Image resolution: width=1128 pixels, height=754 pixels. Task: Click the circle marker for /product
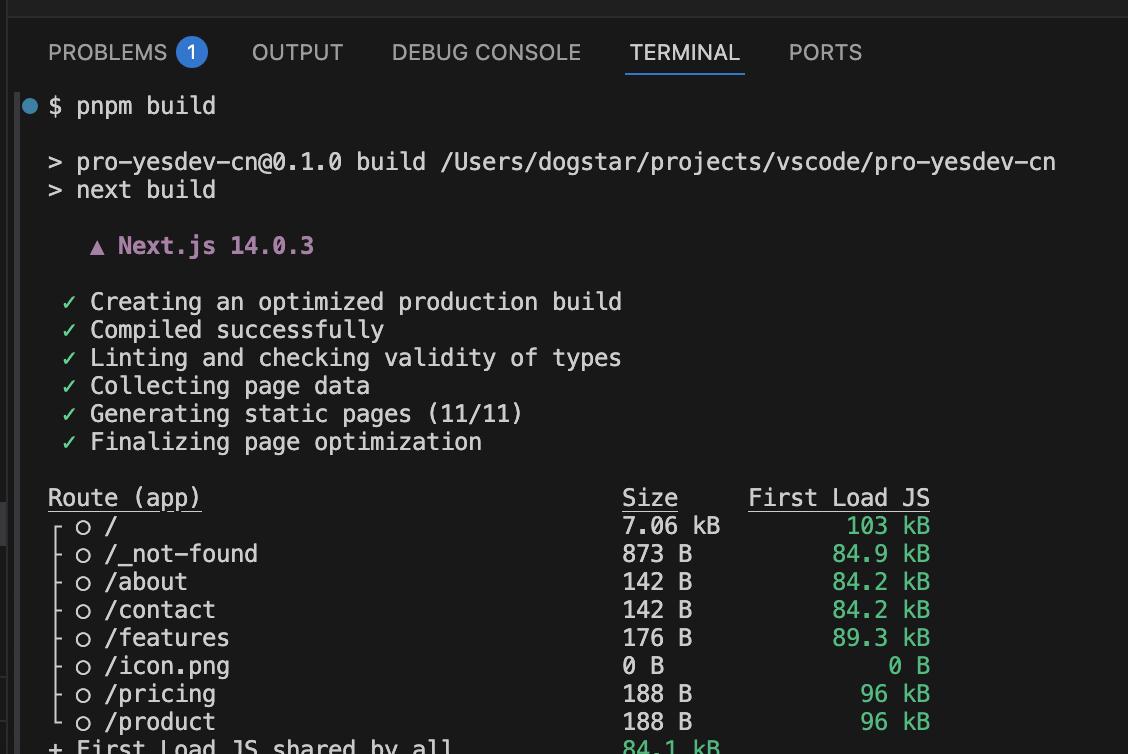click(x=83, y=724)
